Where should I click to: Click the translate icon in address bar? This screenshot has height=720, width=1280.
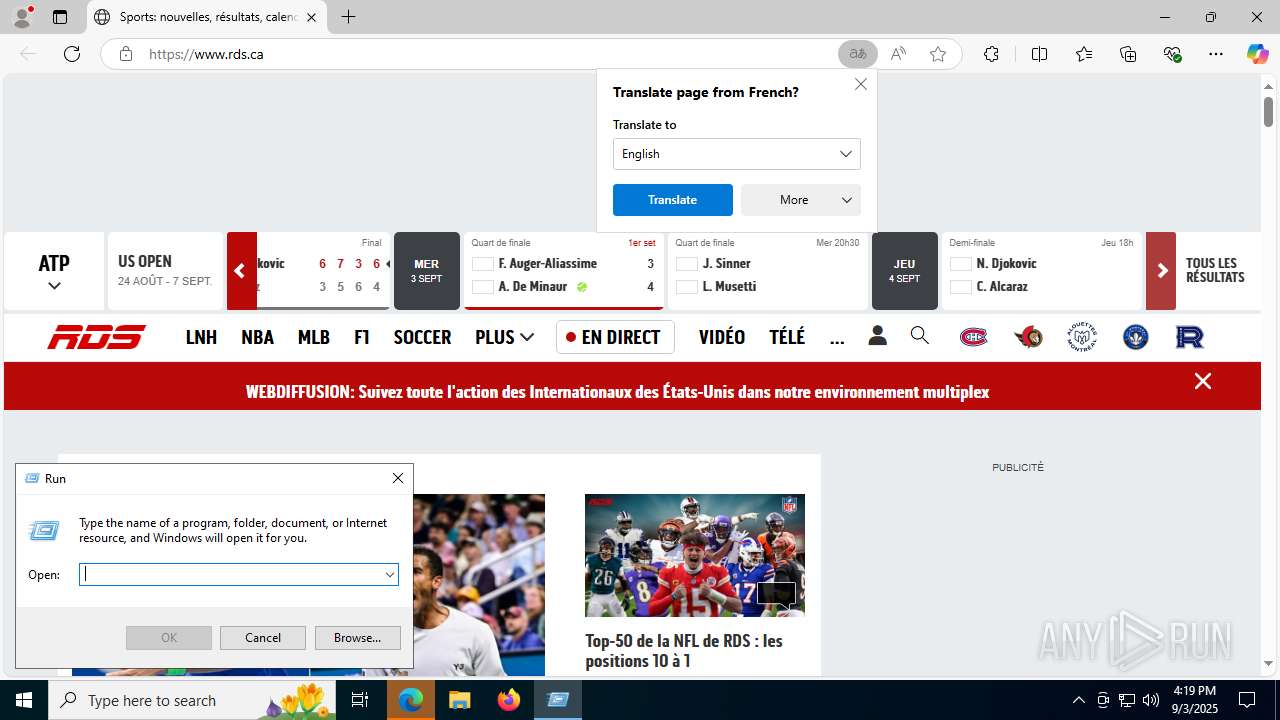click(858, 54)
